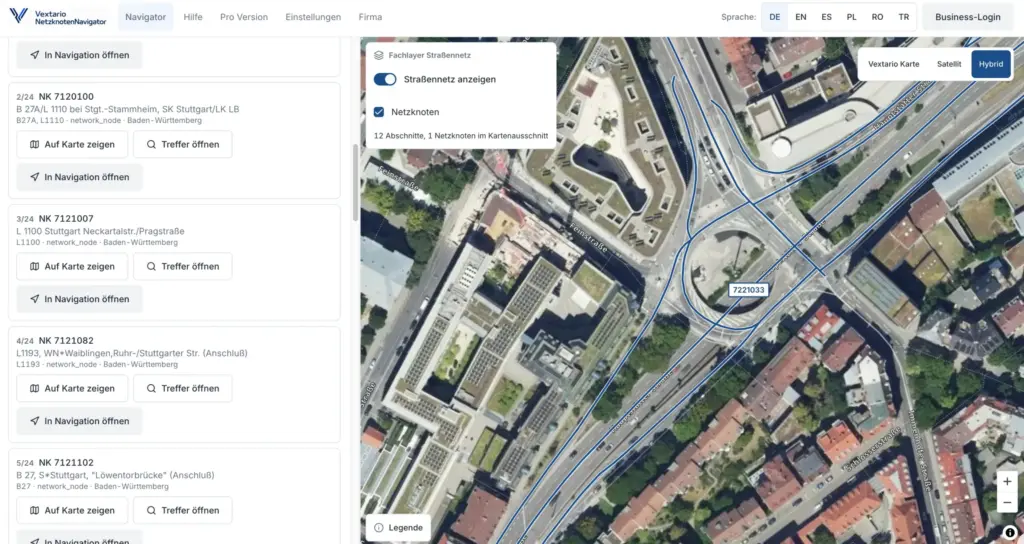Click map icon in NK 7121082 card
The width and height of the screenshot is (1024, 544).
pos(35,389)
